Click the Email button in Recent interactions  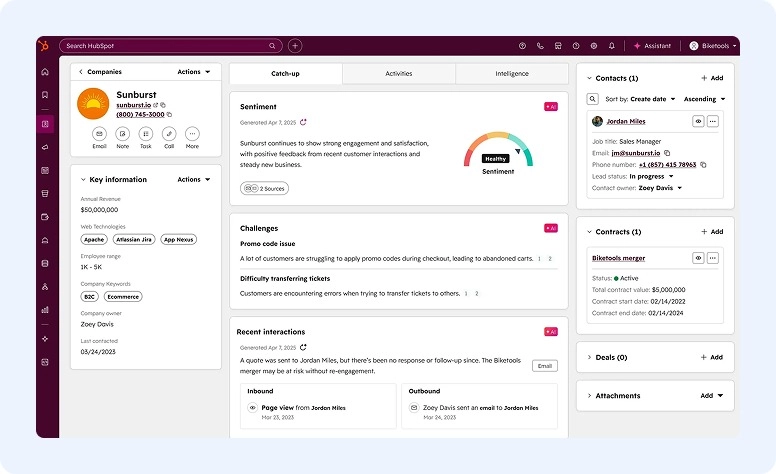544,366
